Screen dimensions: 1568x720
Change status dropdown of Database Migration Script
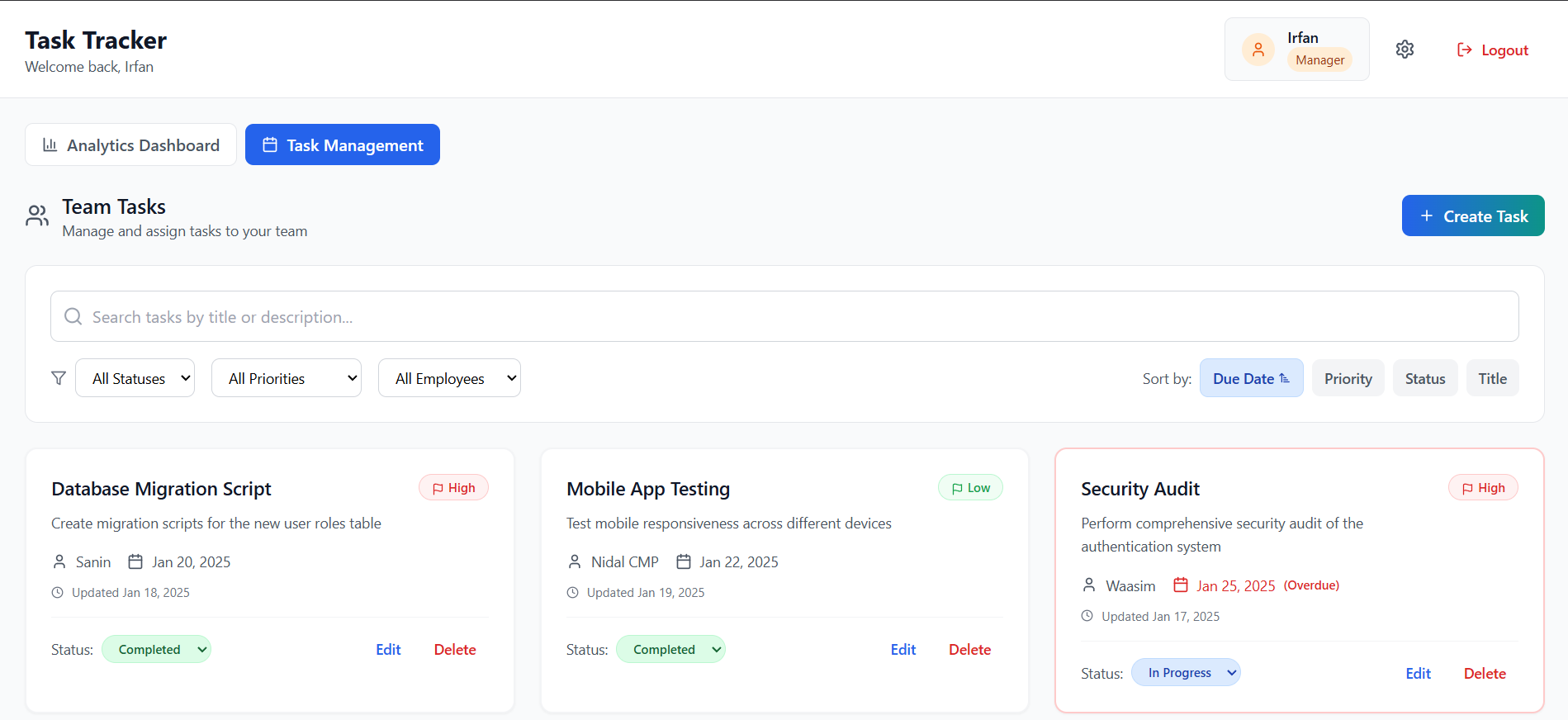[157, 650]
